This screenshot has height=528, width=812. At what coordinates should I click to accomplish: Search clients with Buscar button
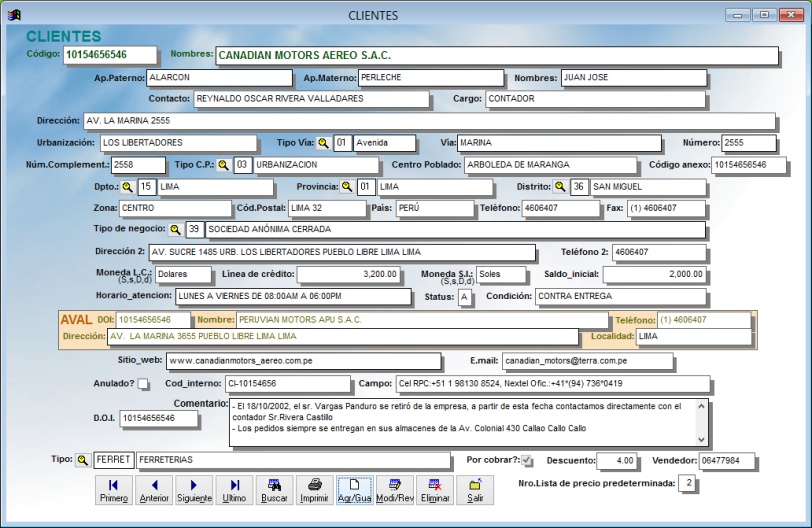click(x=274, y=490)
